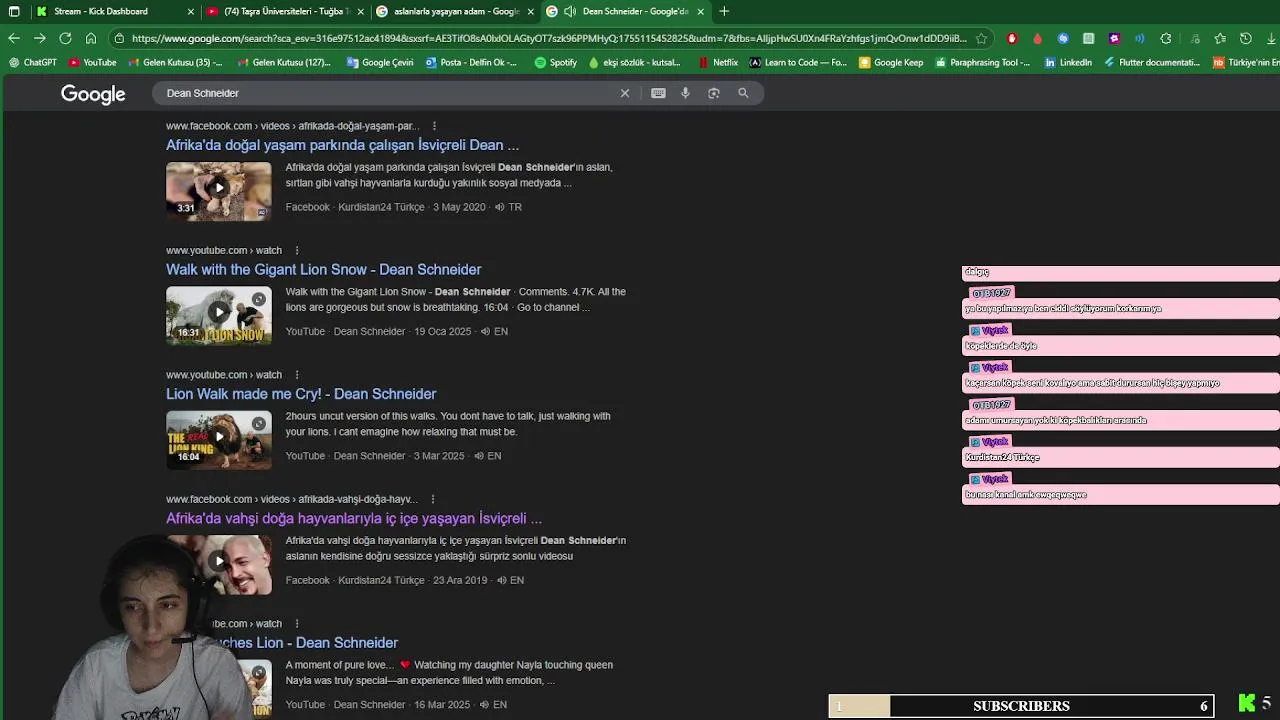Open Afrika'da vahşi doğa hayvanlarıyla result

coord(354,519)
